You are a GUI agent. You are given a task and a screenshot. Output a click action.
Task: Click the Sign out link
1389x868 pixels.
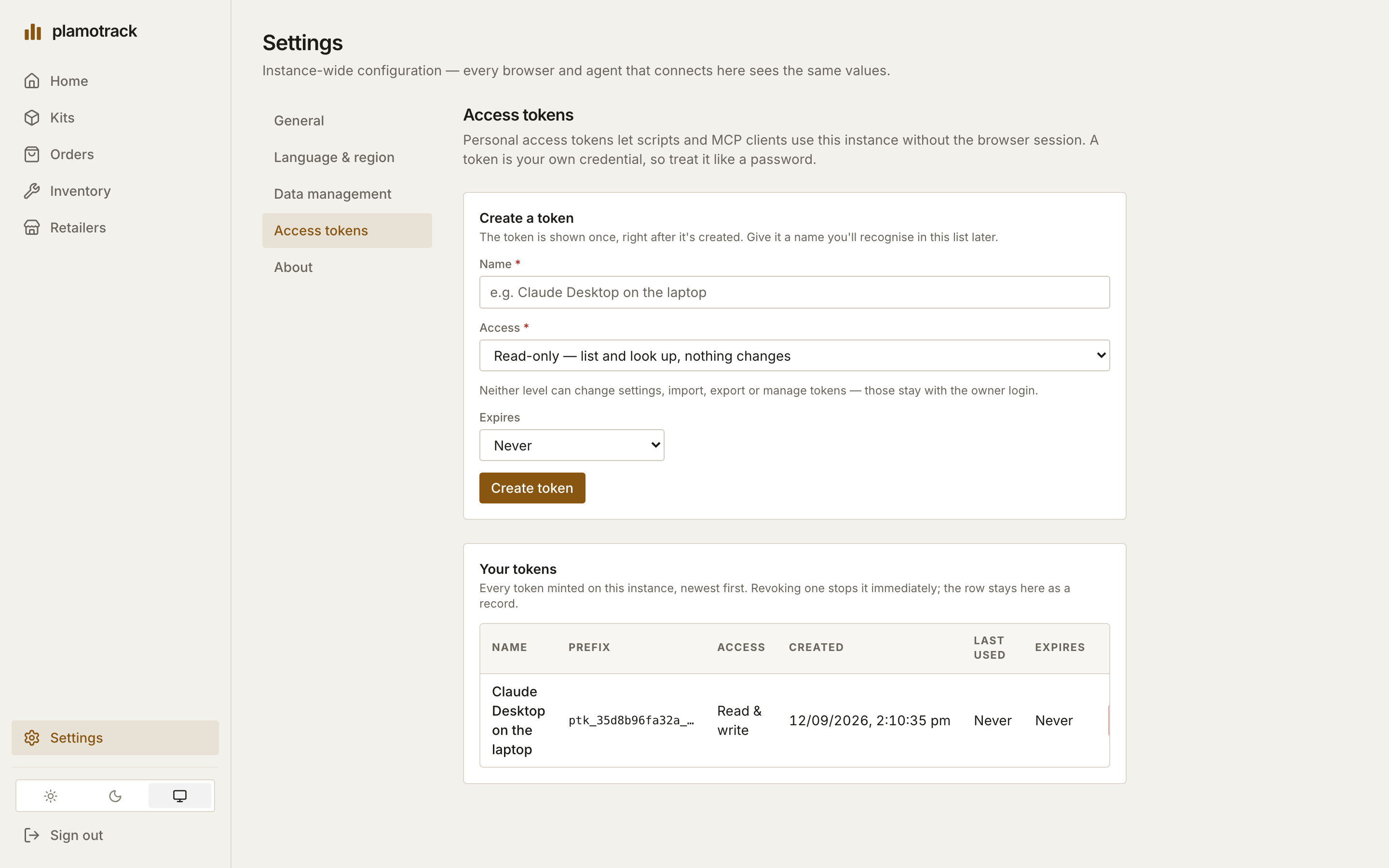(115, 835)
